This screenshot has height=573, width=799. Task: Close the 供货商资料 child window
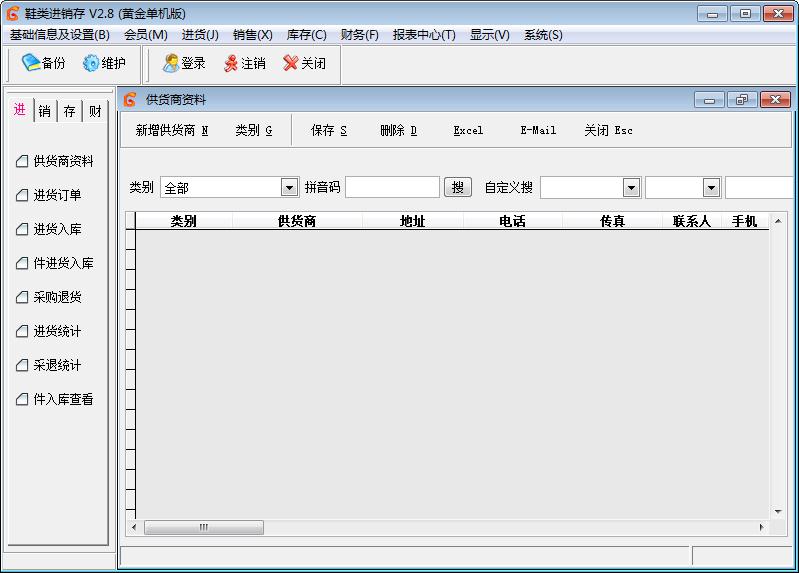pyautogui.click(x=776, y=100)
